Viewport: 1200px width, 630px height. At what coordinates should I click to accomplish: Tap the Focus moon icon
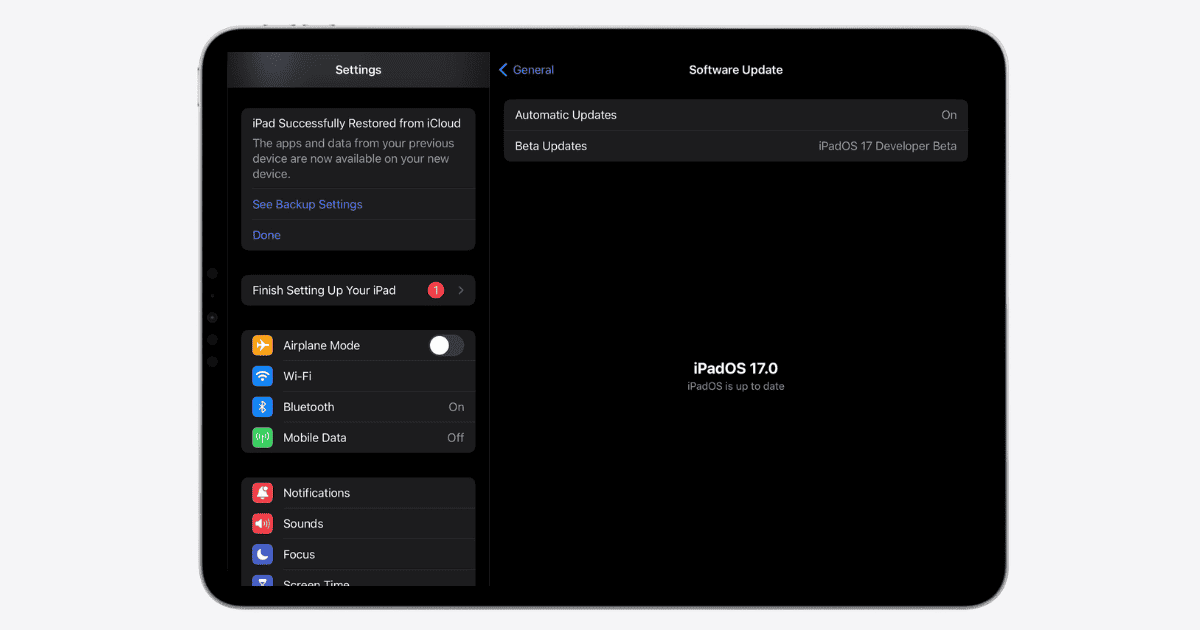(x=262, y=554)
